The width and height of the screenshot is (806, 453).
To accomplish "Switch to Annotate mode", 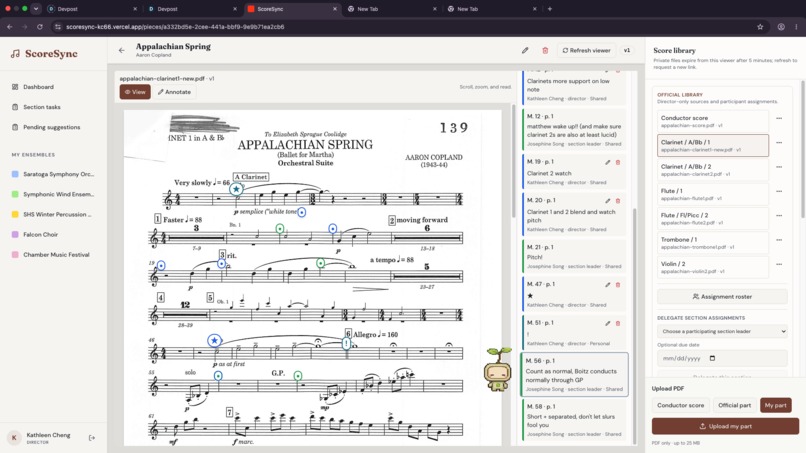I will click(174, 92).
